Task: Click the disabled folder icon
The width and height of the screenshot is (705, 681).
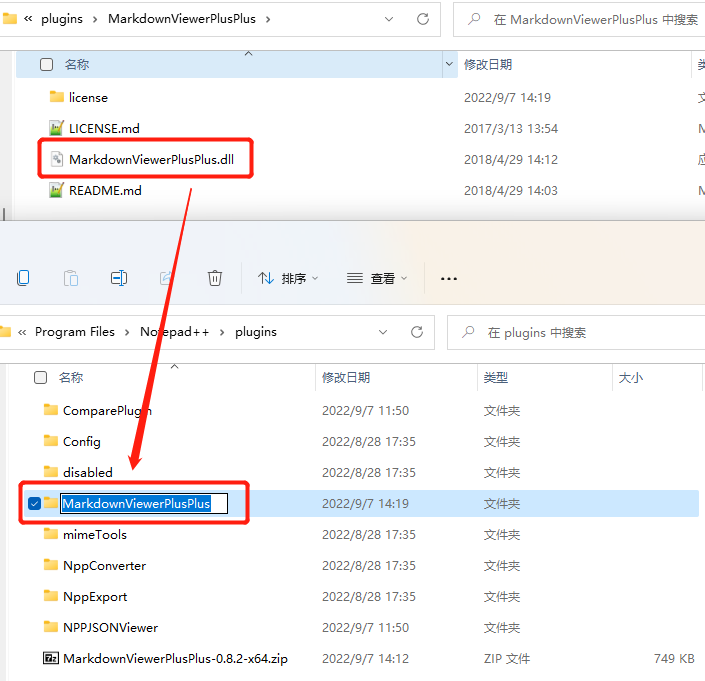Action: click(x=51, y=472)
